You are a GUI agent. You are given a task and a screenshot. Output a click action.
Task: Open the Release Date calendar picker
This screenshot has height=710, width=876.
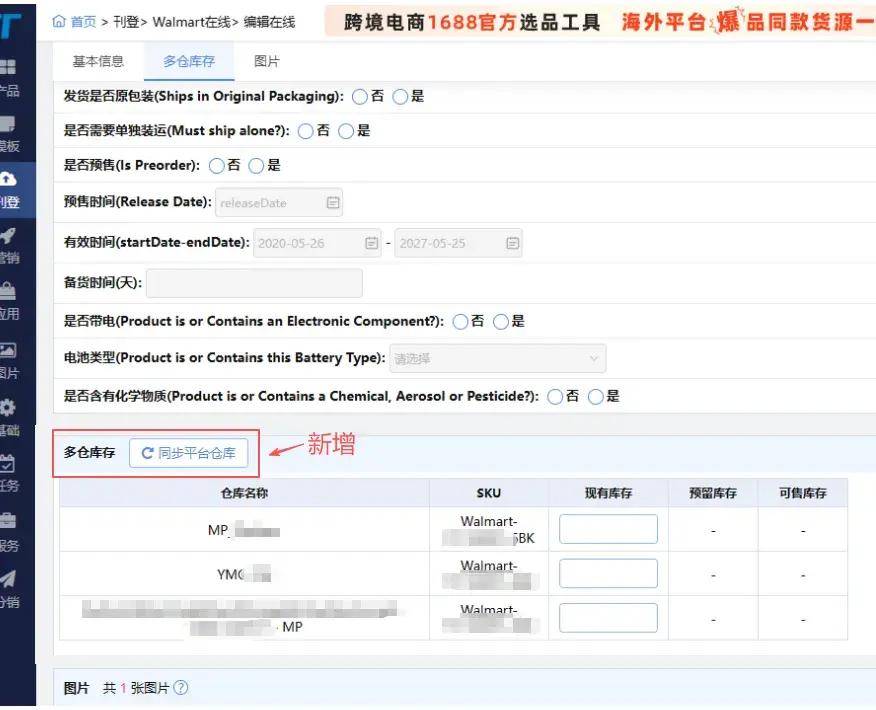click(x=333, y=203)
